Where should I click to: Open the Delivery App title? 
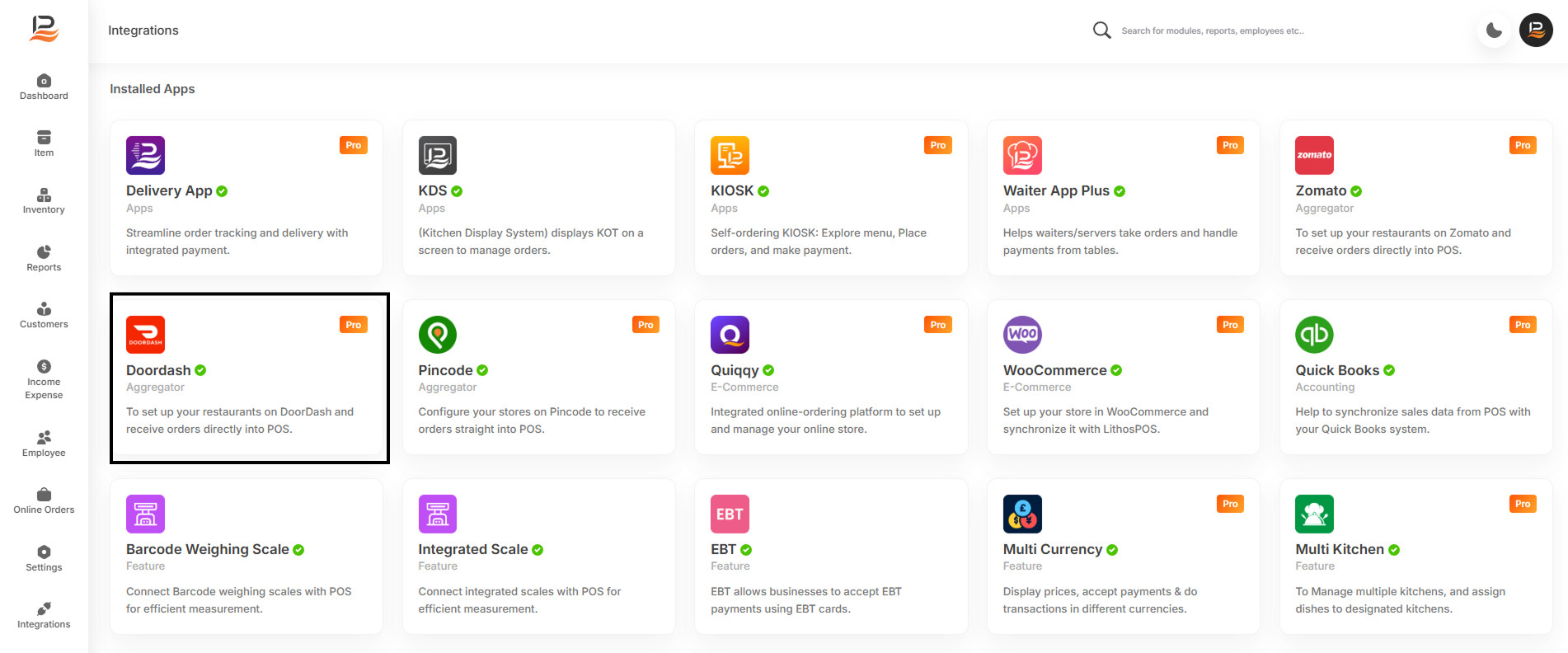click(x=169, y=190)
